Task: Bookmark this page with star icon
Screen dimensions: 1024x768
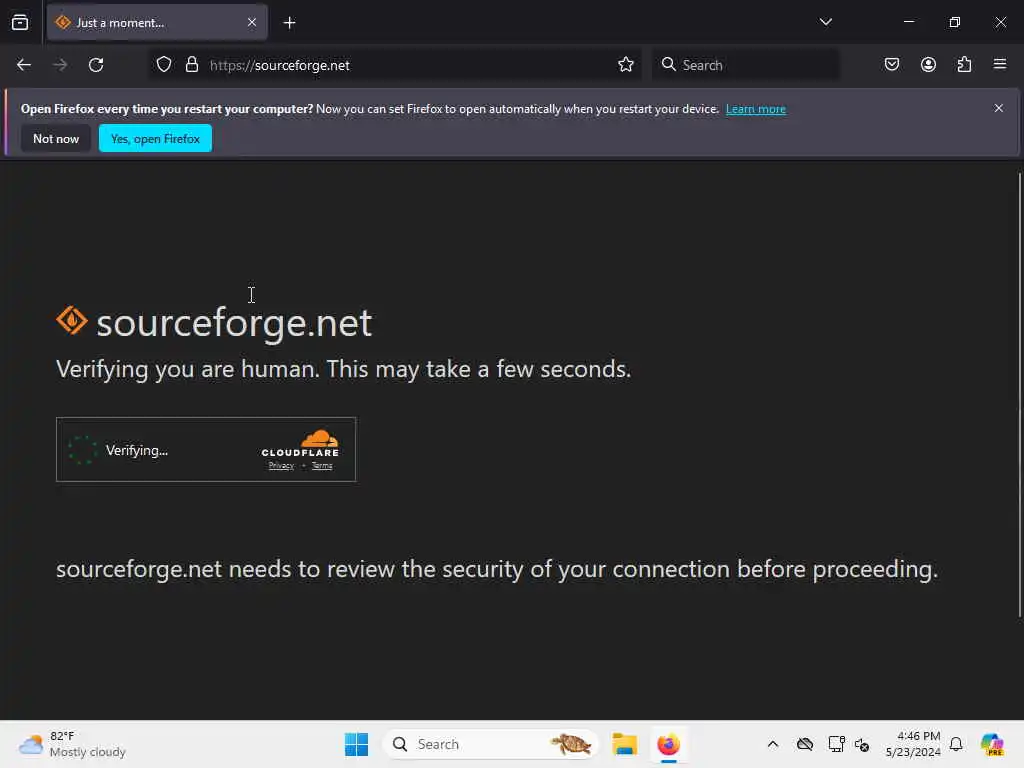Action: [x=626, y=65]
